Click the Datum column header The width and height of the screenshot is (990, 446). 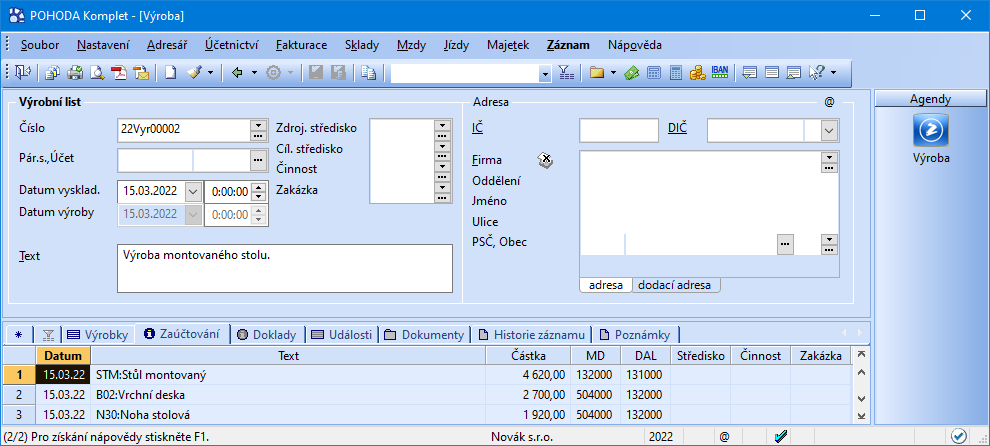[63, 356]
